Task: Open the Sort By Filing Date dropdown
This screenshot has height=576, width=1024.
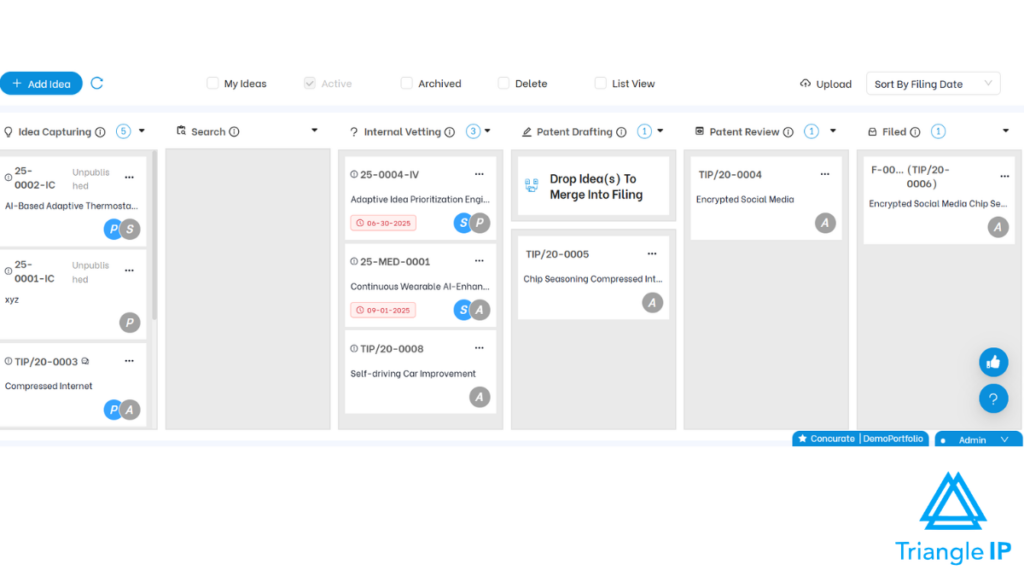Action: pos(932,84)
